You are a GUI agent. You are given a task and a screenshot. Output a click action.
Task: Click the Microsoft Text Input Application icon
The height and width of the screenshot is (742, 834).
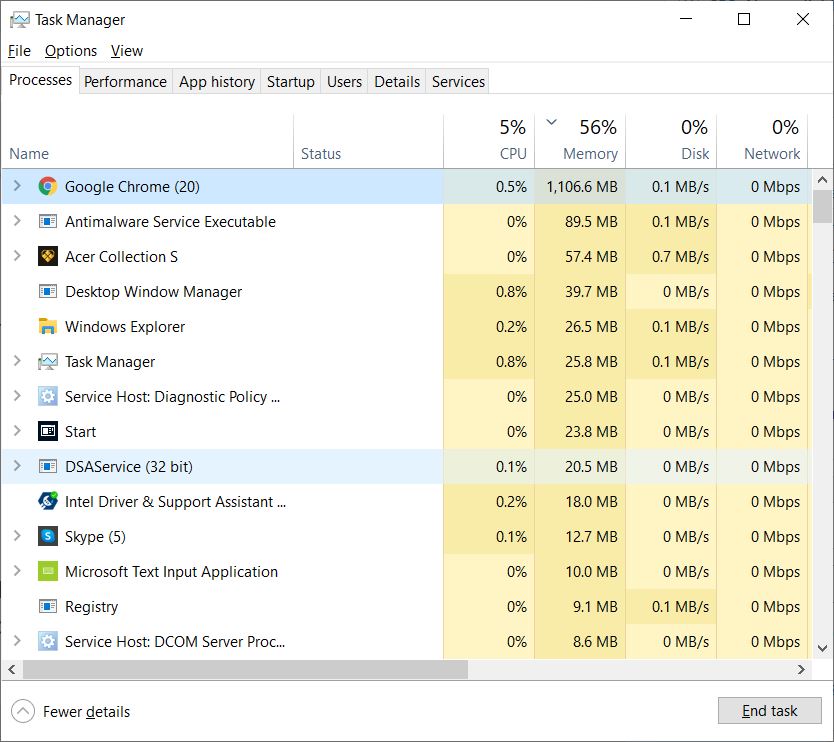[x=48, y=571]
